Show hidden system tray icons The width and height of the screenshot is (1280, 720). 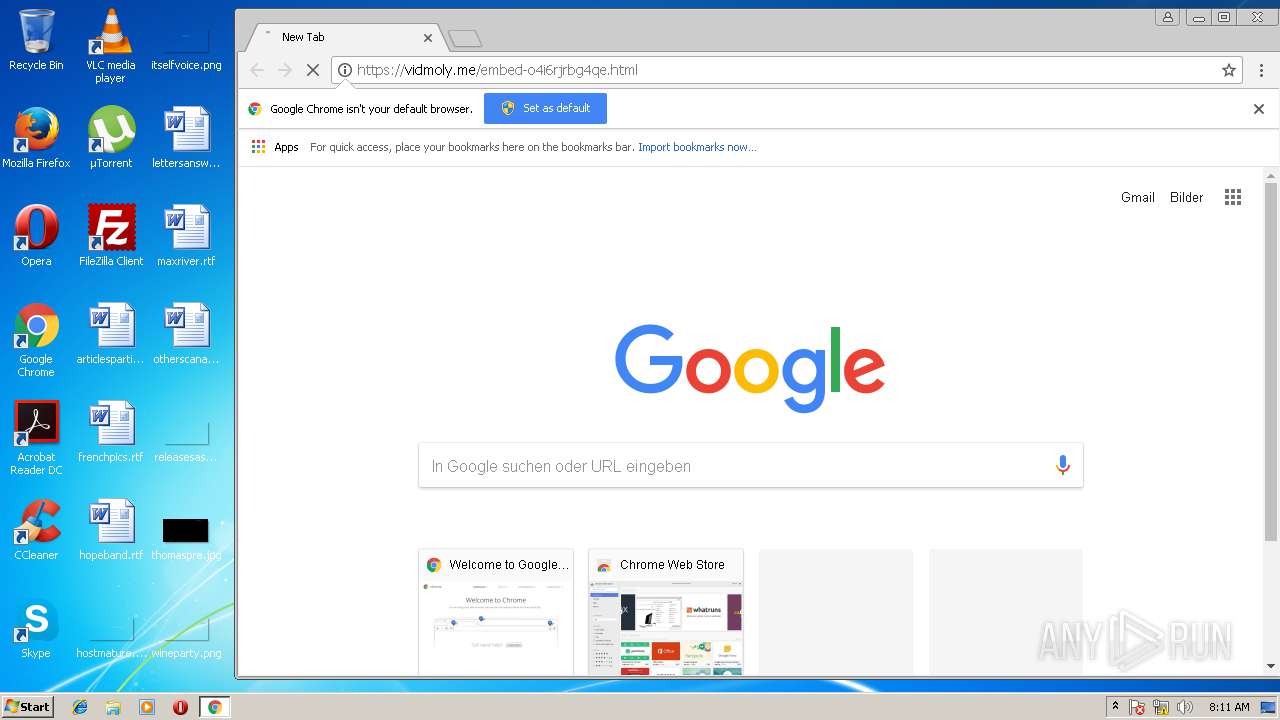pos(1115,707)
